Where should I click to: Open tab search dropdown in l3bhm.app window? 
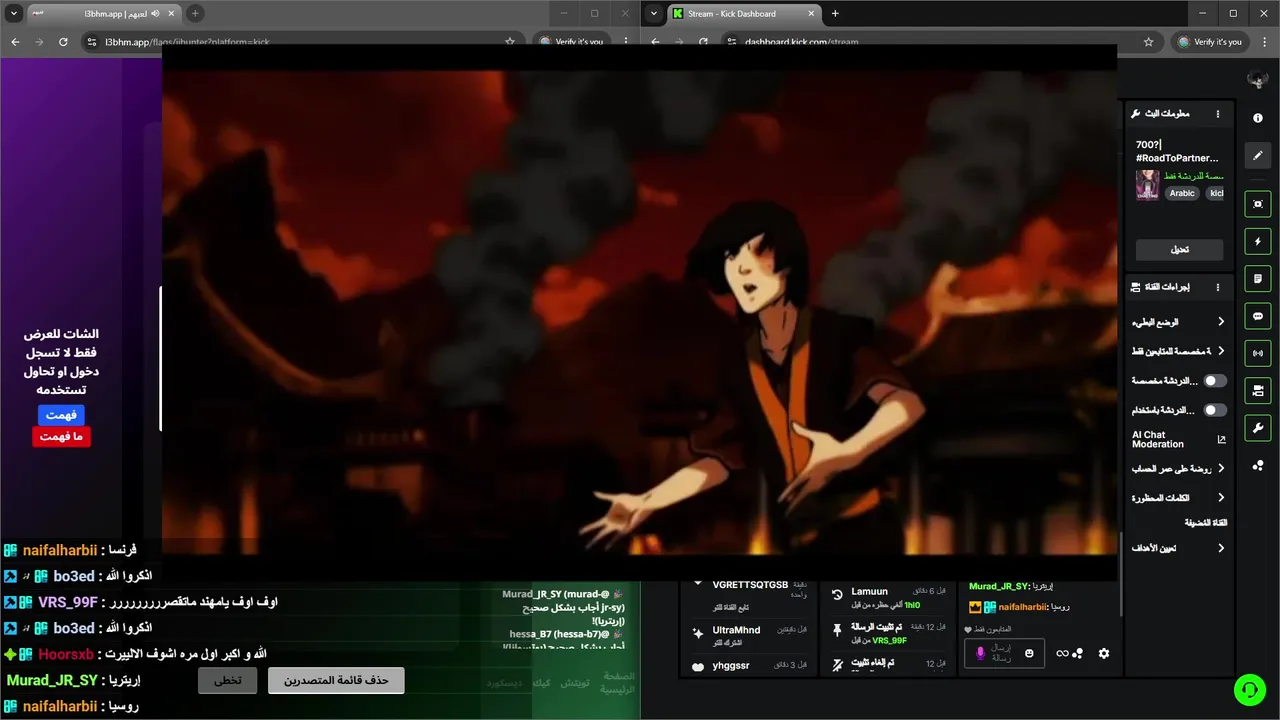pos(14,13)
